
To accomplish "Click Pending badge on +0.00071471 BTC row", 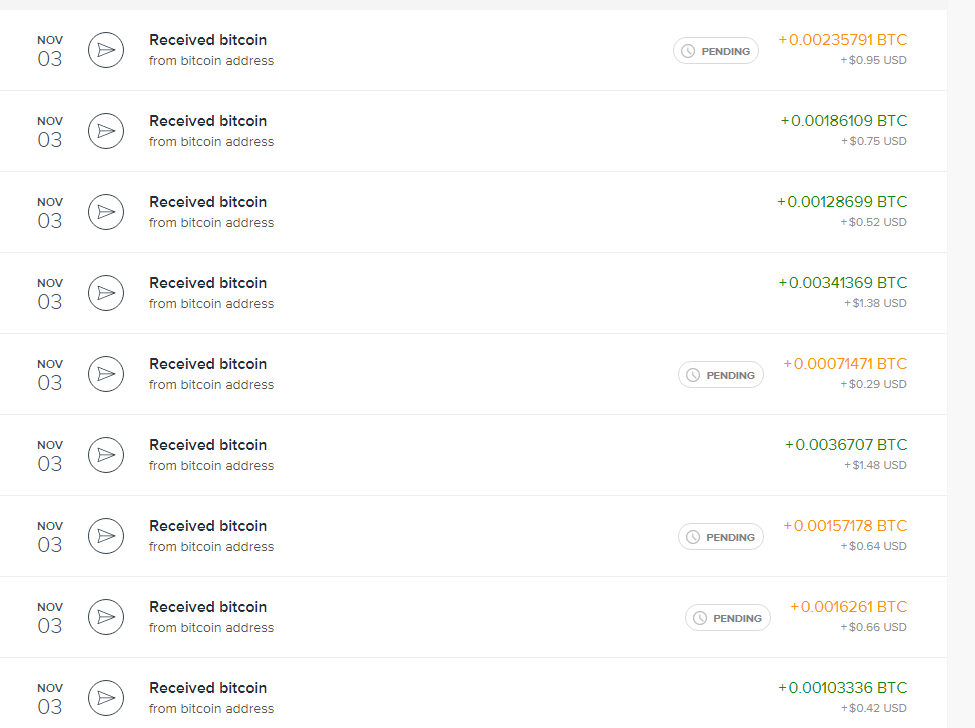I will tap(721, 375).
